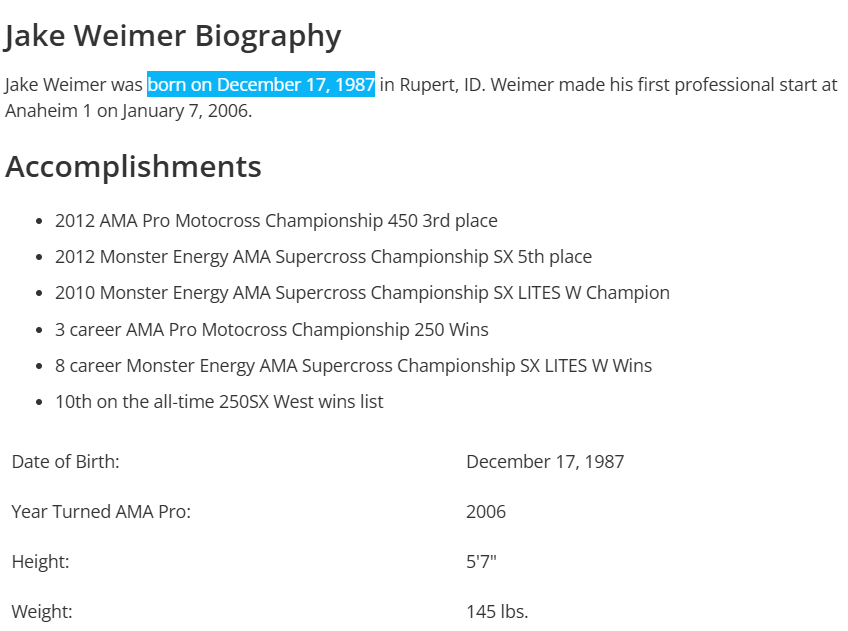Click the Height label
The image size is (848, 631).
40,562
